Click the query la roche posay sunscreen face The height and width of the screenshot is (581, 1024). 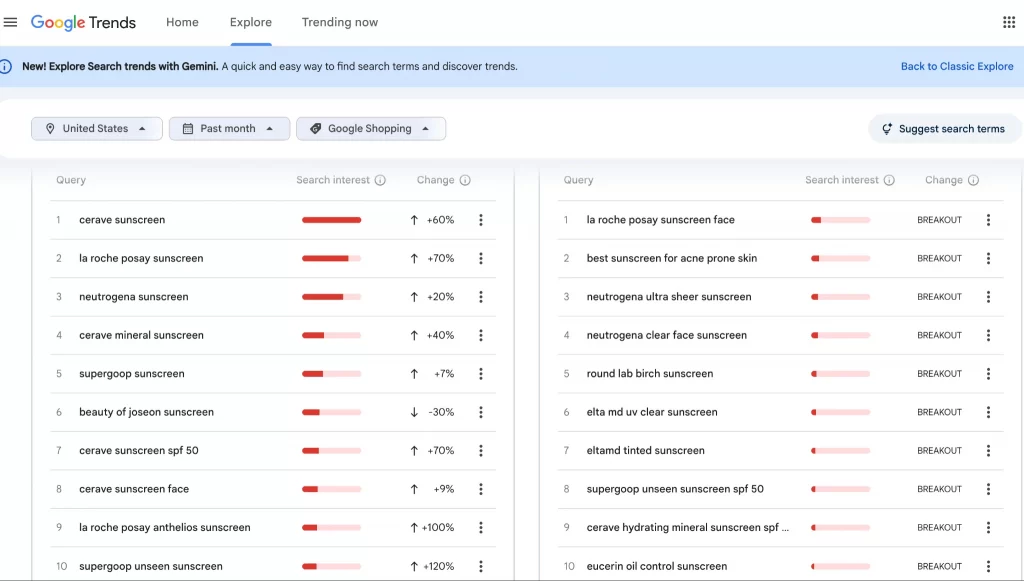(x=660, y=220)
